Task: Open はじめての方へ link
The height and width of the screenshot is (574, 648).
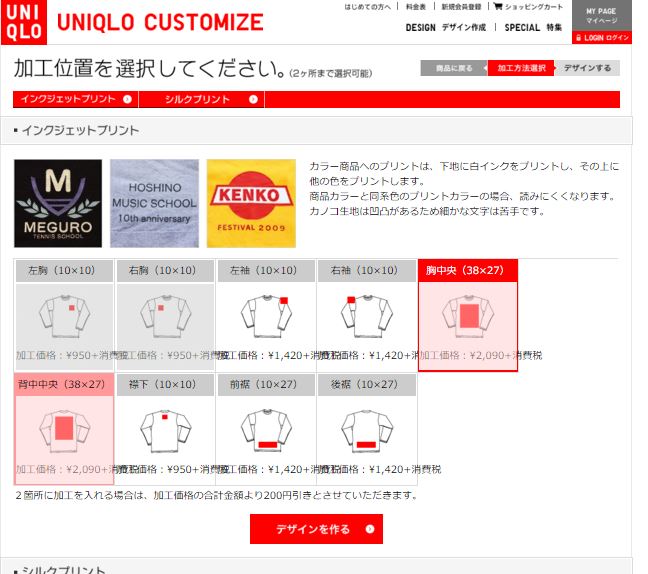Action: tap(367, 7)
